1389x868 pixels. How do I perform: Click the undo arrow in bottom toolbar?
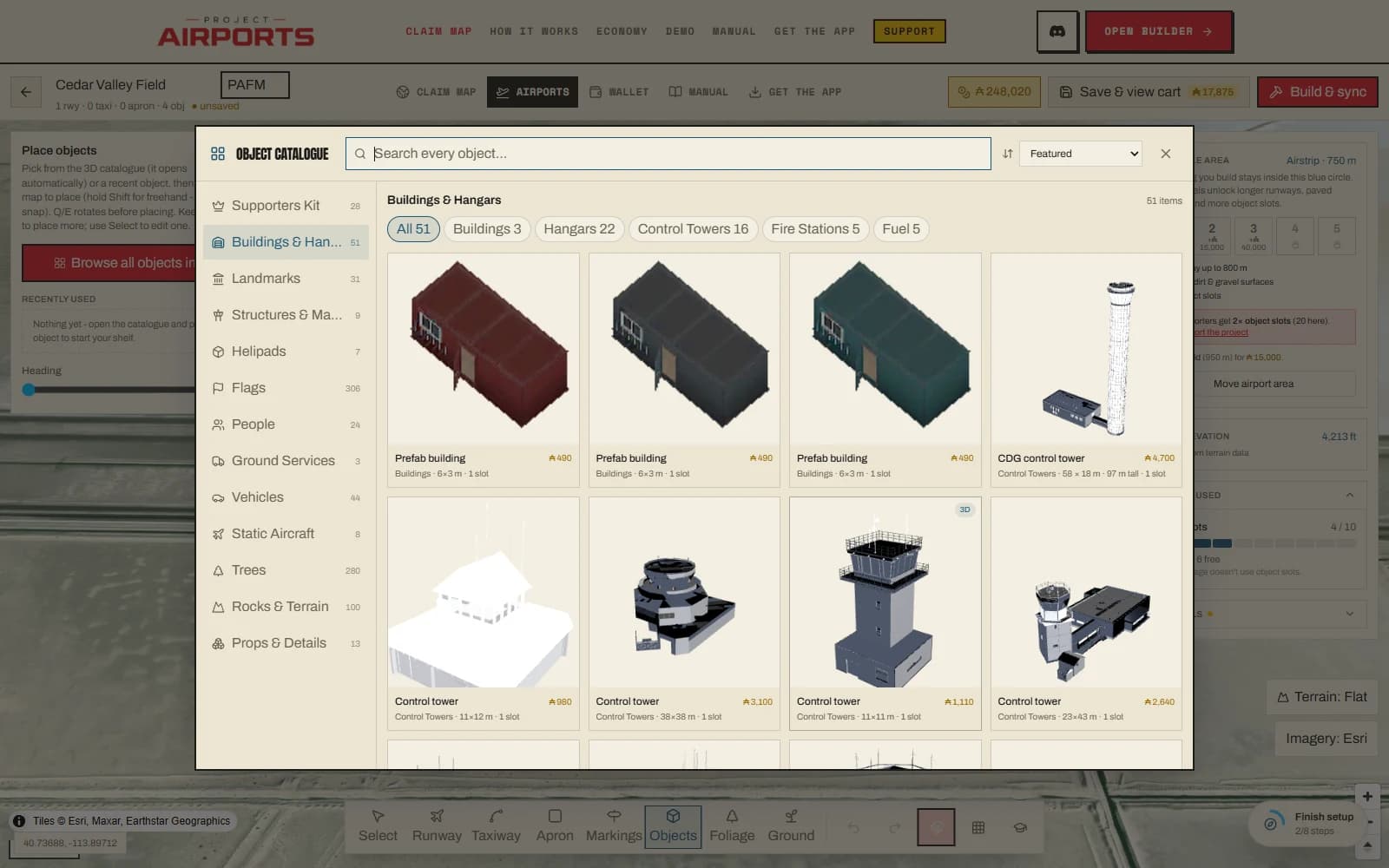point(853,827)
